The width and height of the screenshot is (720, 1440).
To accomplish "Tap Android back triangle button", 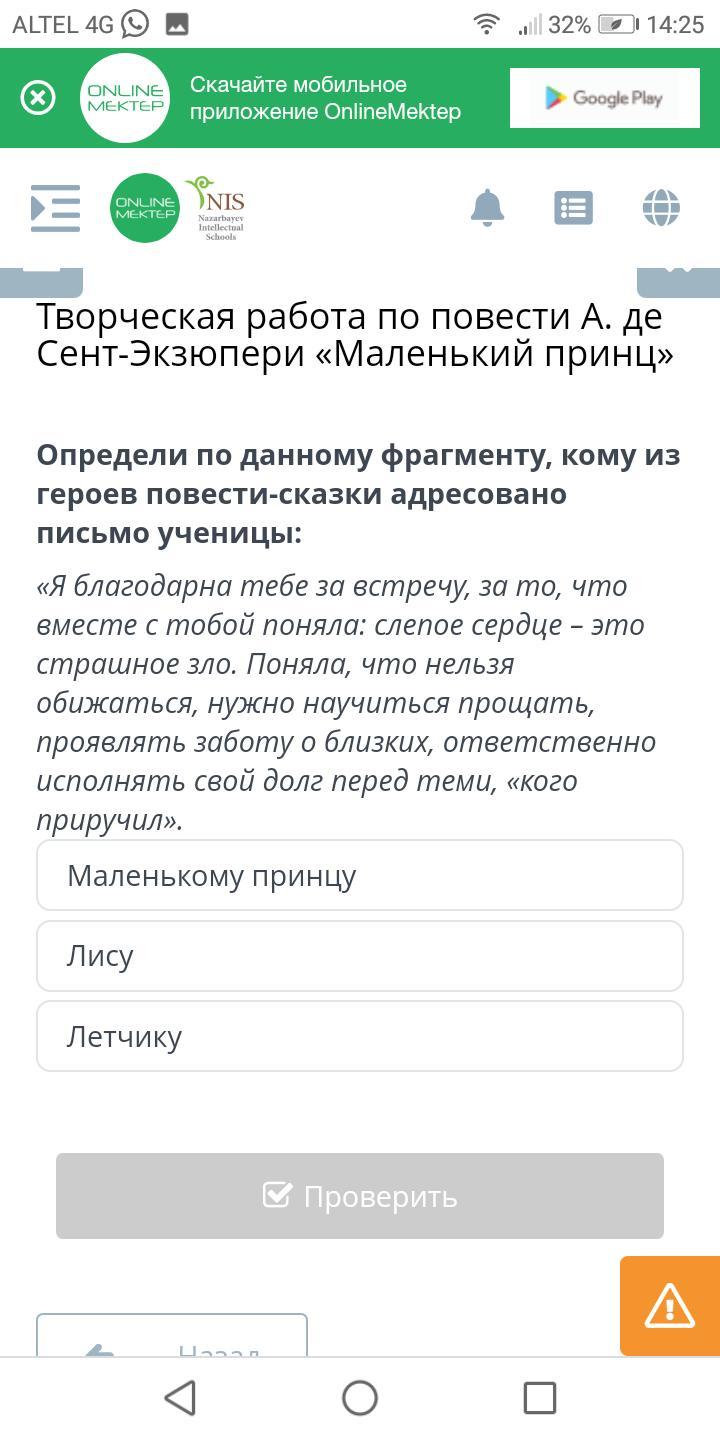I will point(180,1398).
